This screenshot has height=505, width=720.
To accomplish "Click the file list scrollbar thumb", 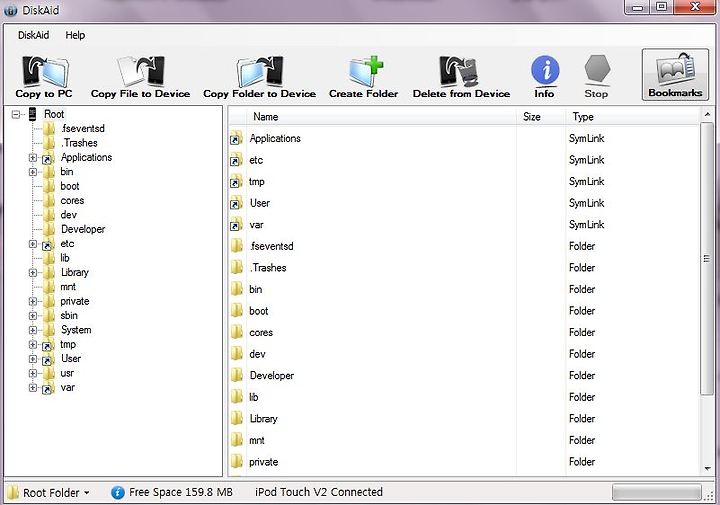I will [707, 258].
